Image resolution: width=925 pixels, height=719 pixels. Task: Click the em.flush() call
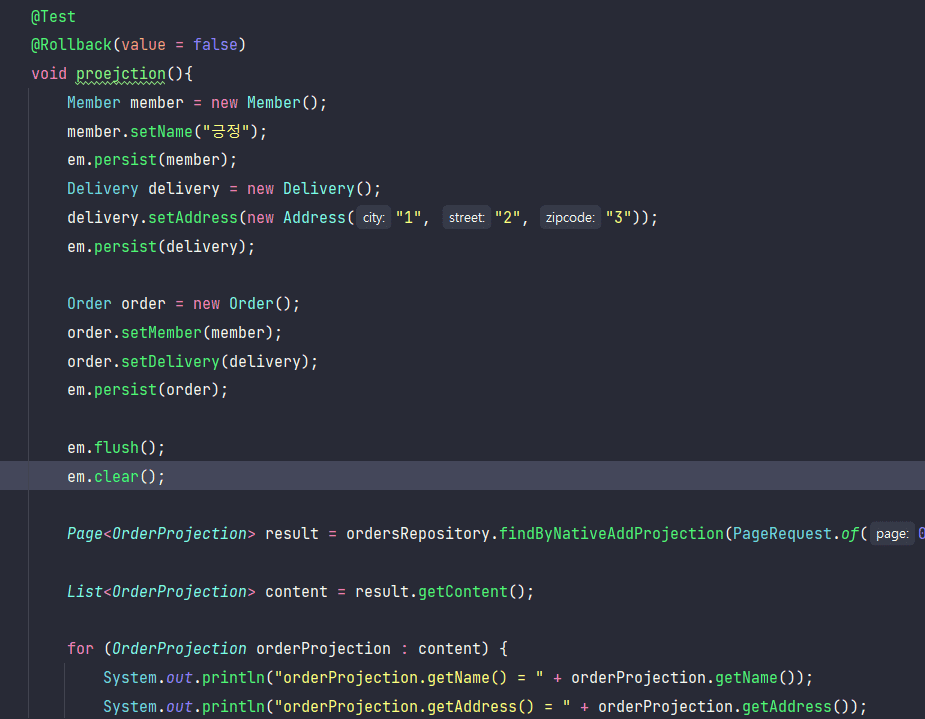[116, 448]
